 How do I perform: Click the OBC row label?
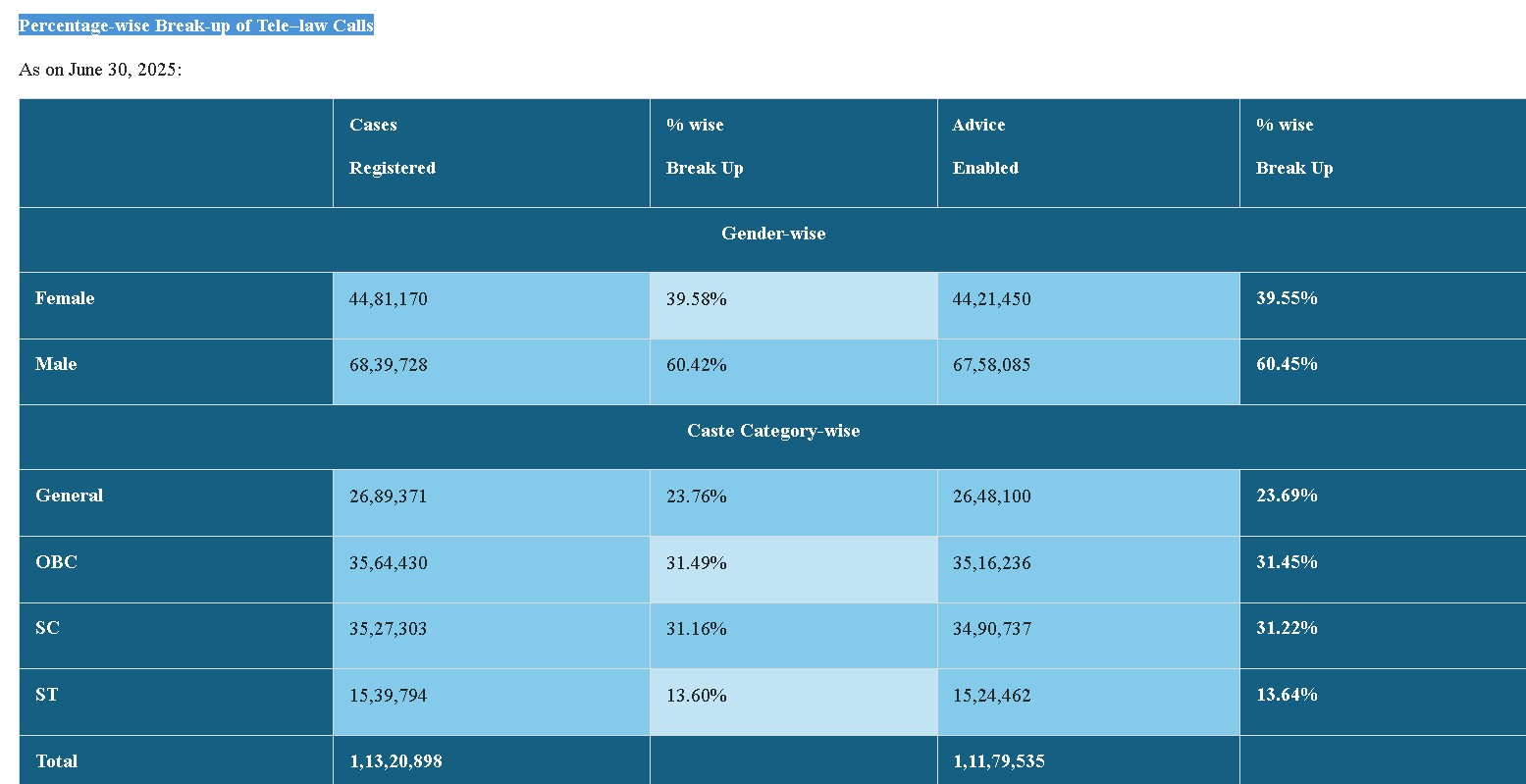pyautogui.click(x=56, y=562)
